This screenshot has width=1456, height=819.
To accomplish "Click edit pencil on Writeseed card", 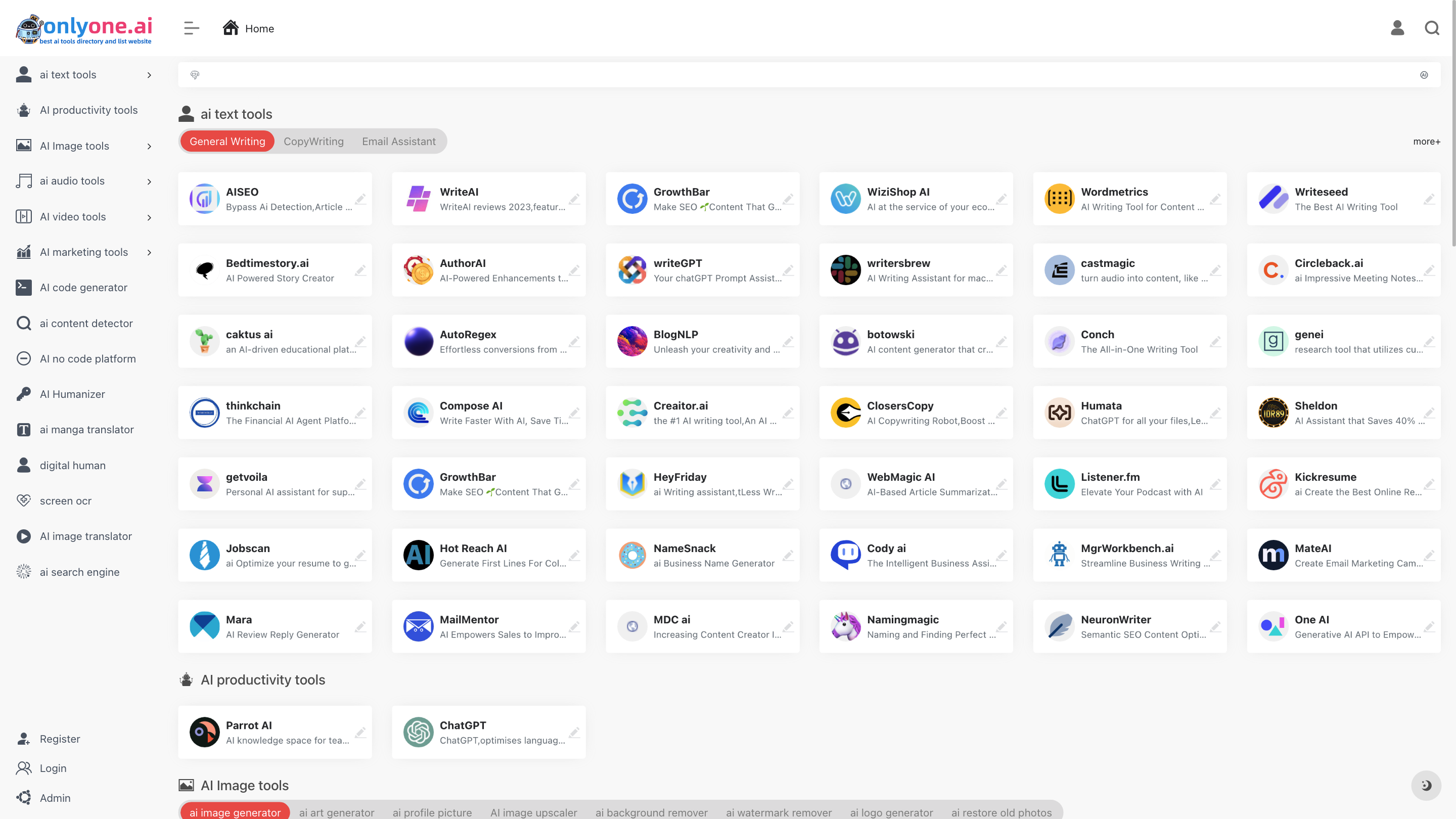I will (1429, 199).
